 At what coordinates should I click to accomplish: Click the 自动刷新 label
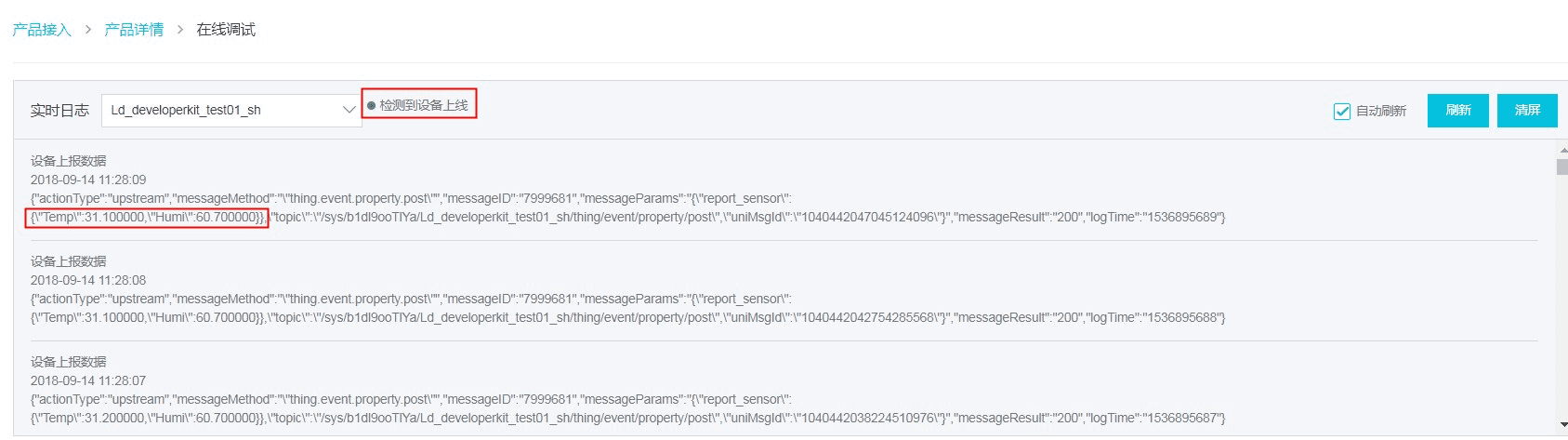tap(1381, 111)
